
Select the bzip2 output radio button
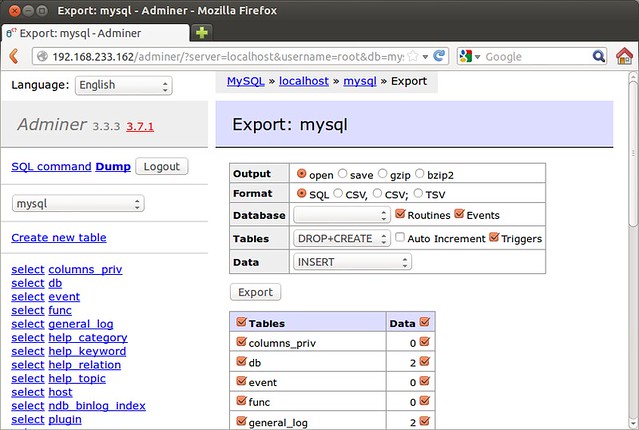(419, 174)
